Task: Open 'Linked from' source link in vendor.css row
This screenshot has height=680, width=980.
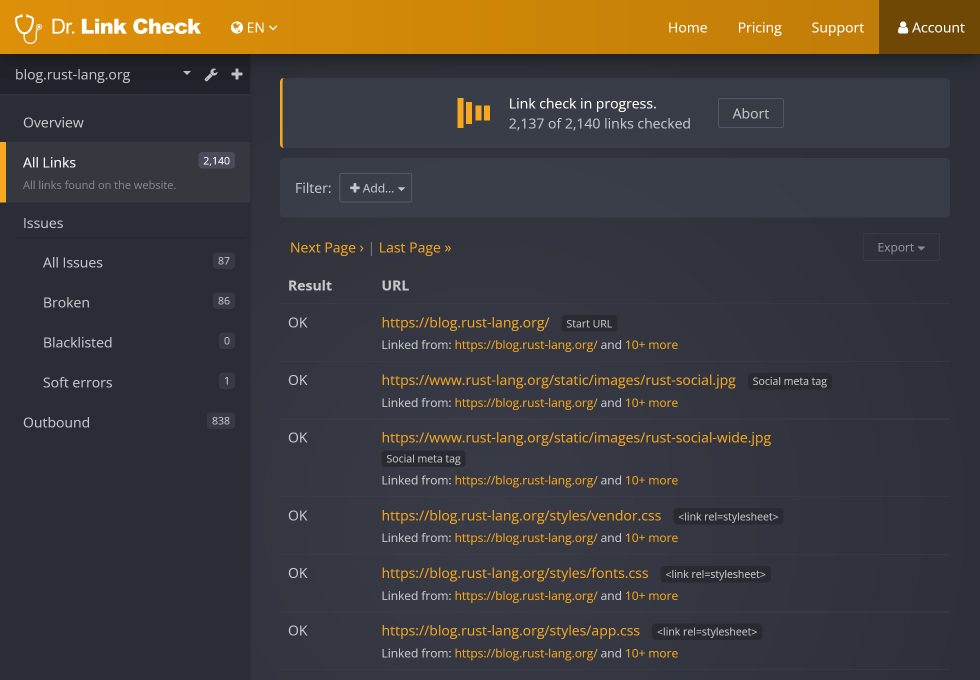Action: point(526,538)
